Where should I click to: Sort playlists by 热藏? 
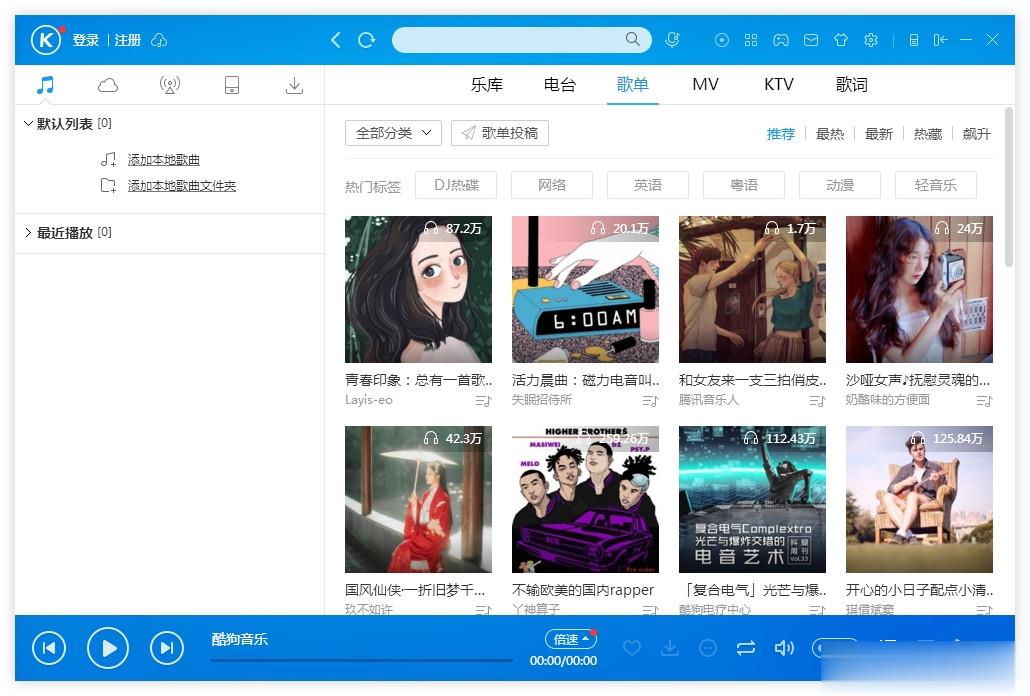[x=928, y=134]
